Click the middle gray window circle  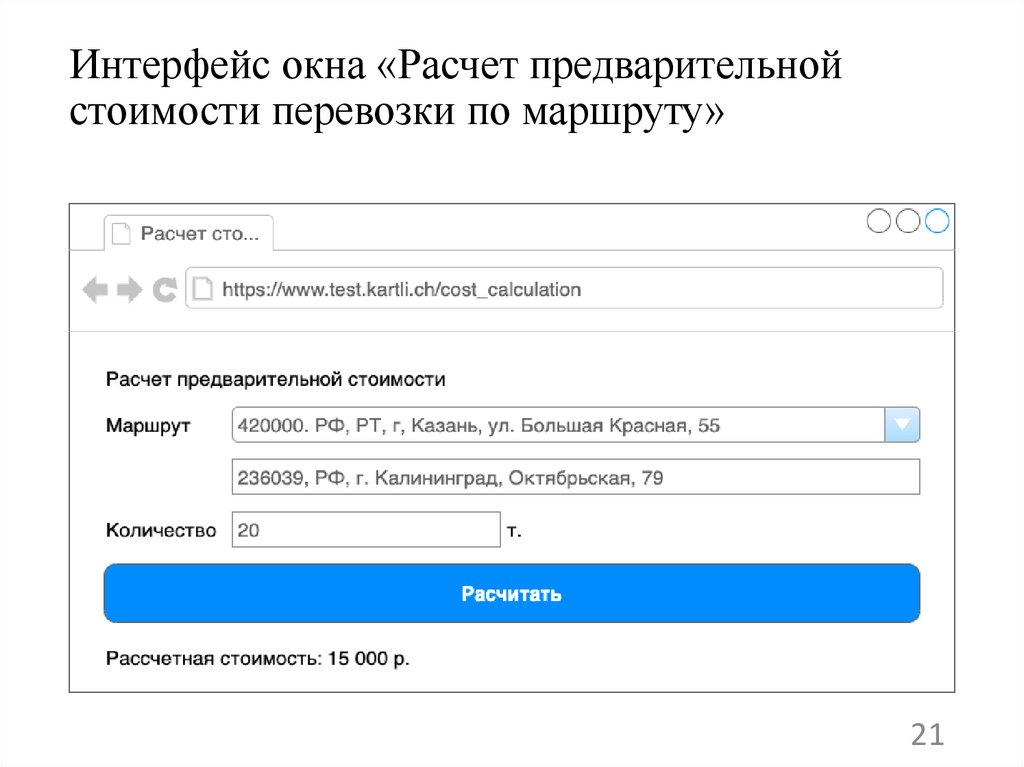[x=909, y=222]
